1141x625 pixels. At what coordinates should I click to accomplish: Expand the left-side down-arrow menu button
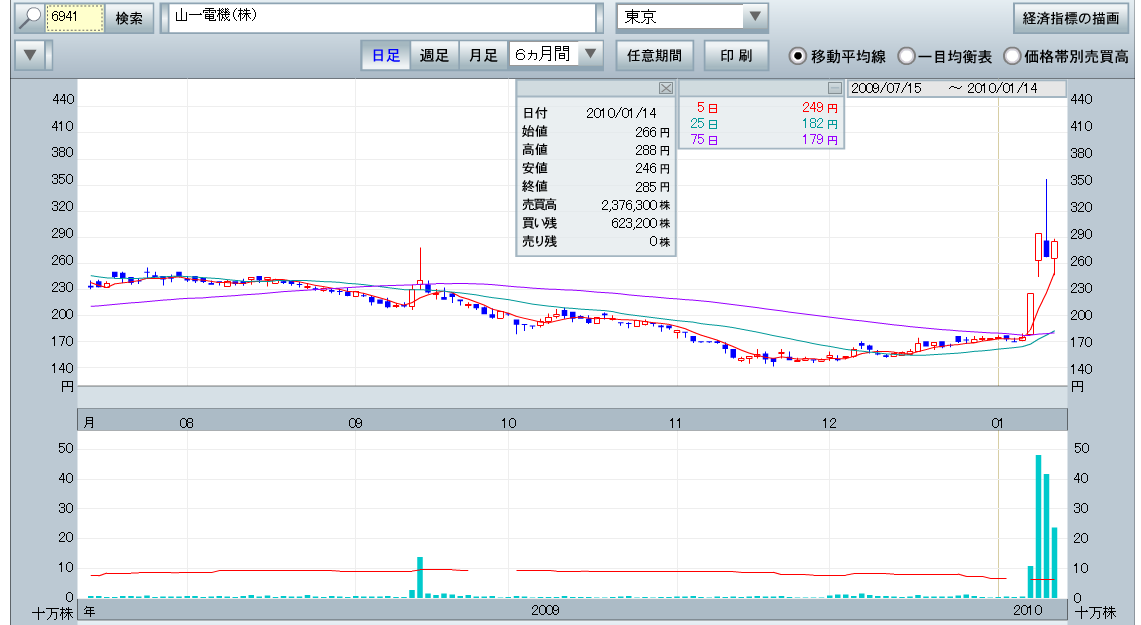coord(32,55)
